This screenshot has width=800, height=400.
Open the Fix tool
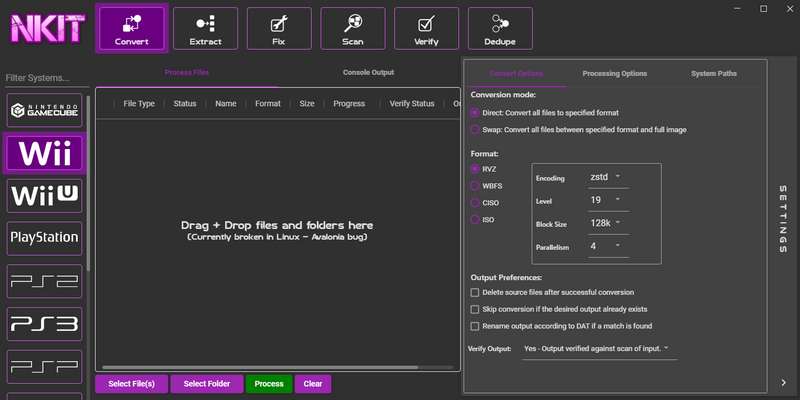click(x=279, y=28)
